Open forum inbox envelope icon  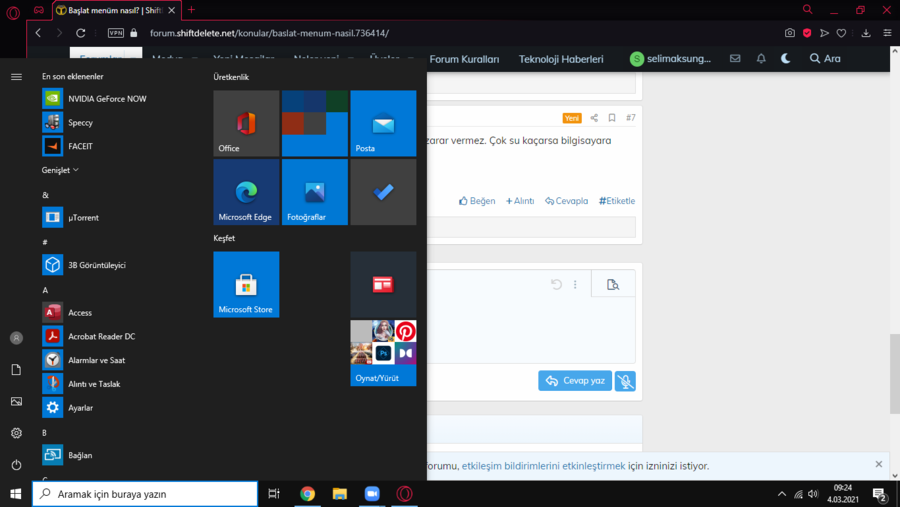pyautogui.click(x=735, y=59)
